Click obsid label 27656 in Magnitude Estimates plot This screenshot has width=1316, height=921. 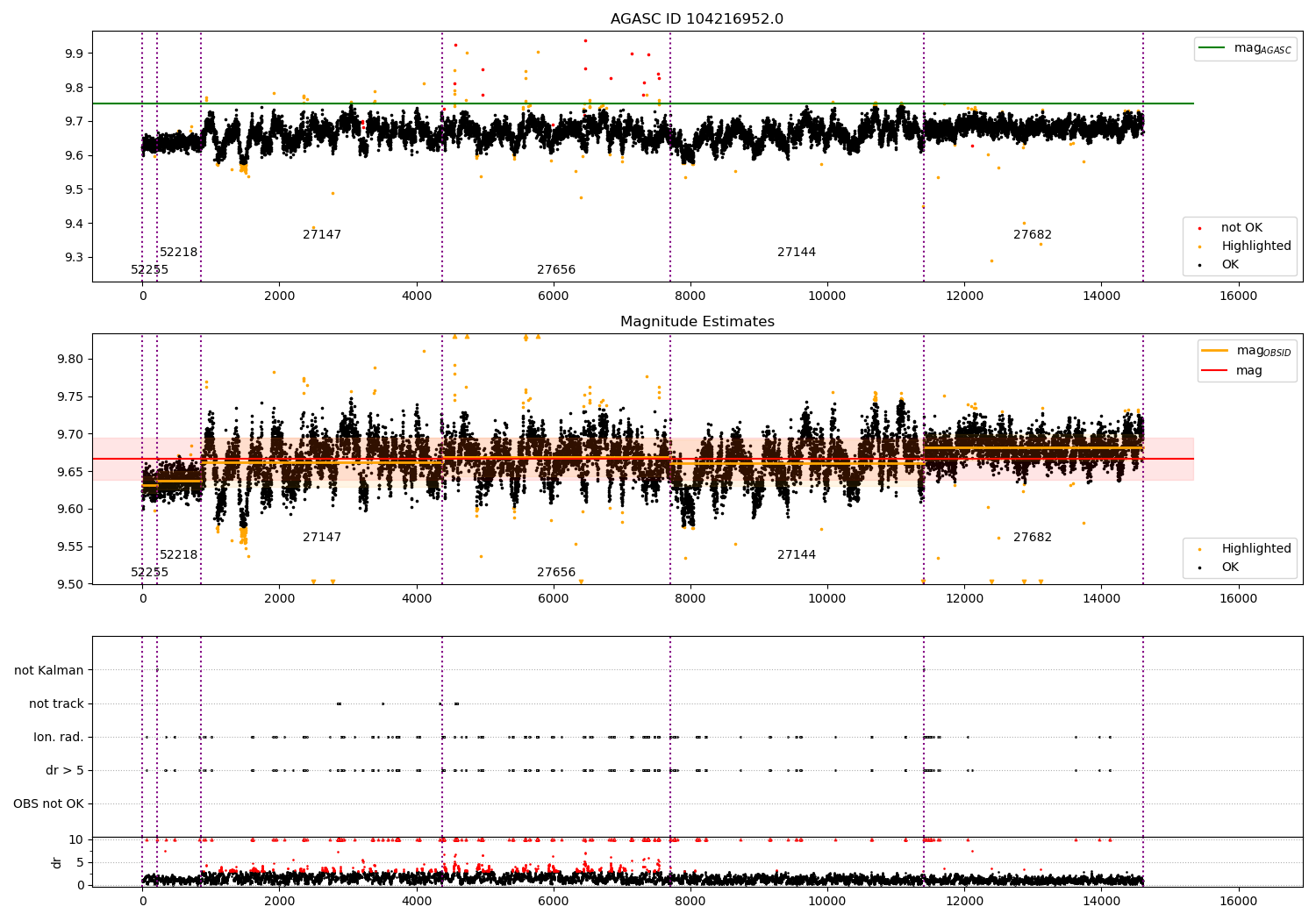(556, 573)
